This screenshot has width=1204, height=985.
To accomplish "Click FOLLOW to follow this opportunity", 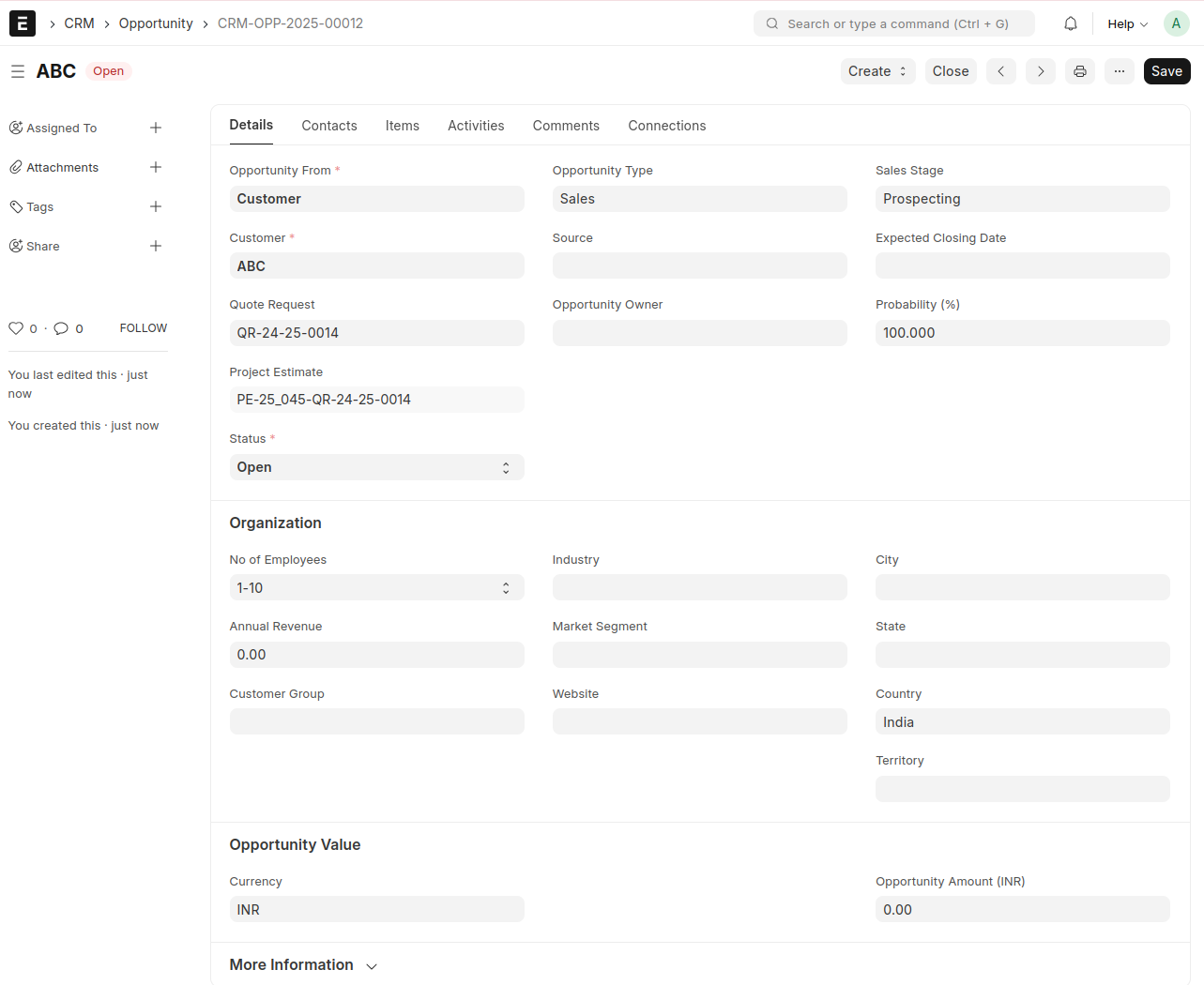I will (143, 328).
